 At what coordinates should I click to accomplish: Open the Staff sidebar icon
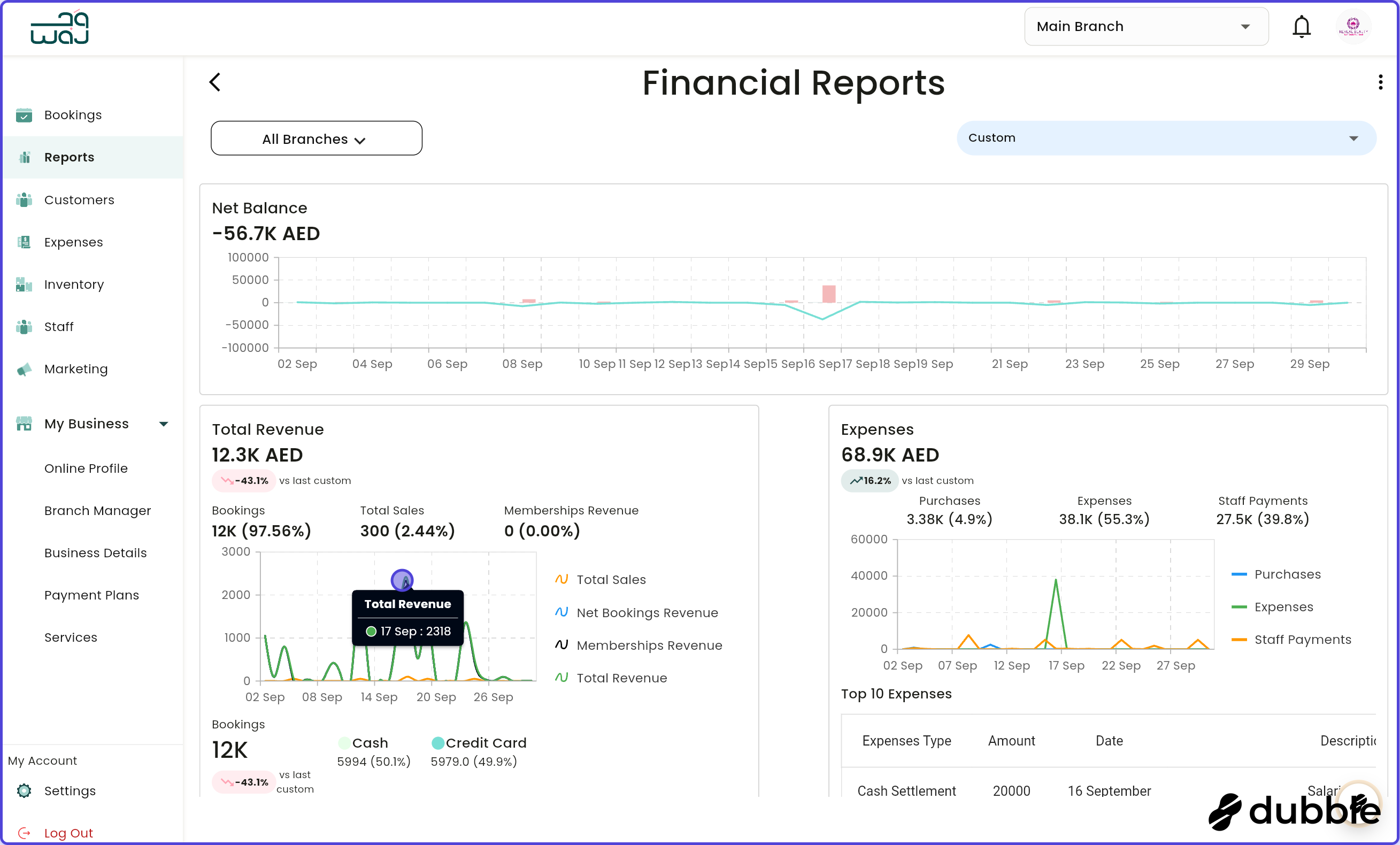coord(24,327)
